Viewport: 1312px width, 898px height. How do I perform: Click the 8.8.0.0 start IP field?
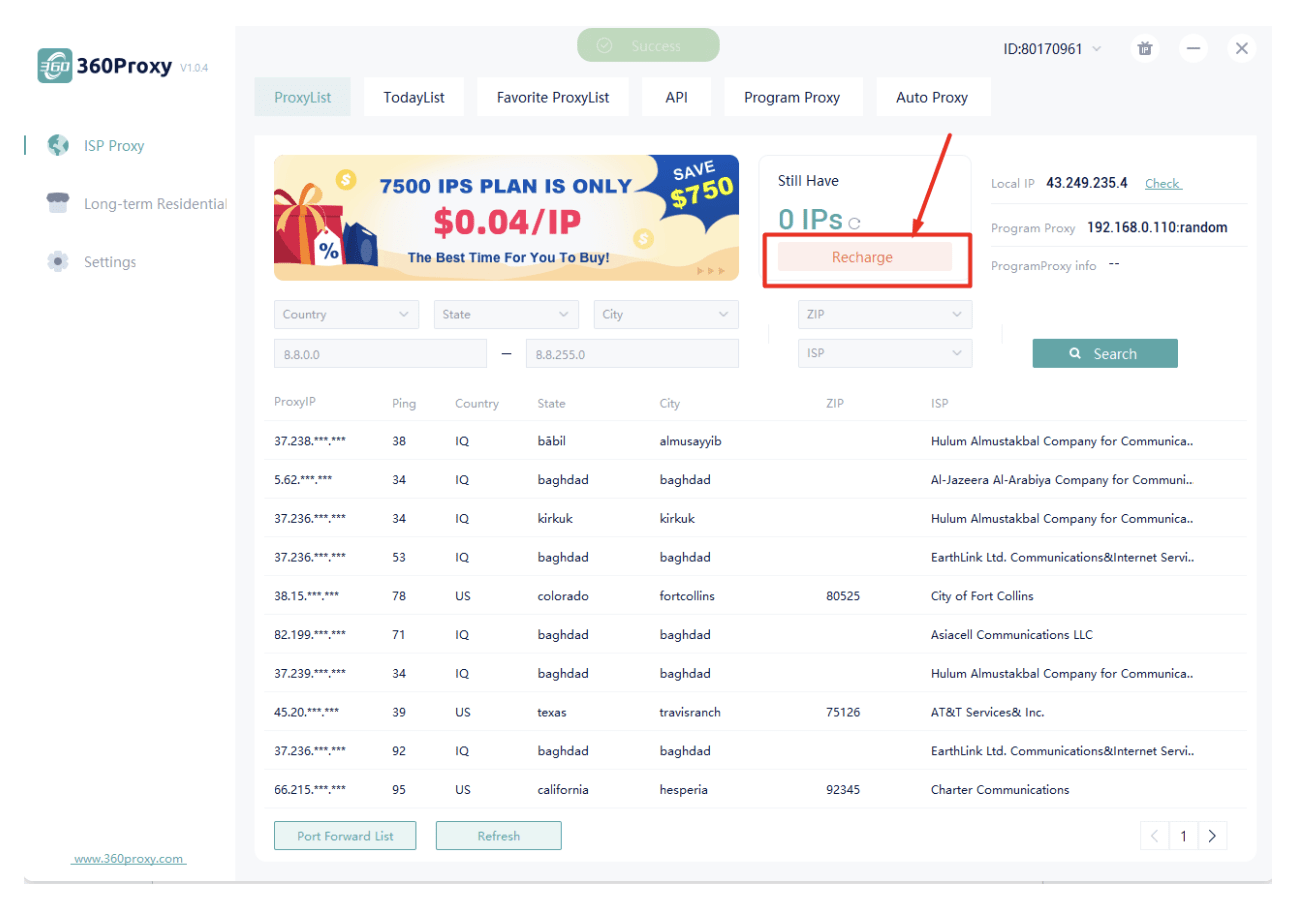[x=380, y=354]
